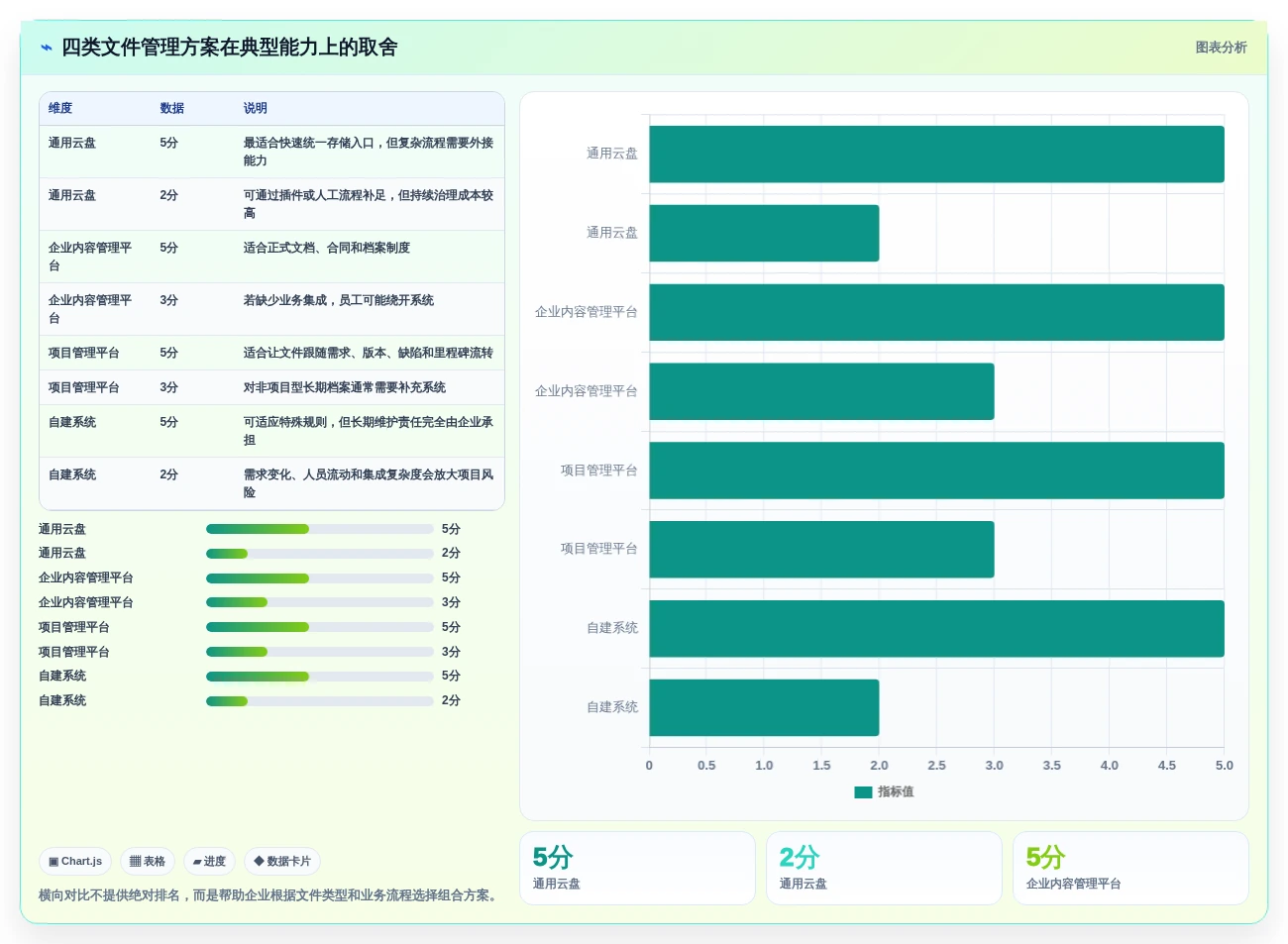Screen dimensions: 1288x944
Task: Select footer note 横向对比不提供绝对排名
Action: click(110, 895)
